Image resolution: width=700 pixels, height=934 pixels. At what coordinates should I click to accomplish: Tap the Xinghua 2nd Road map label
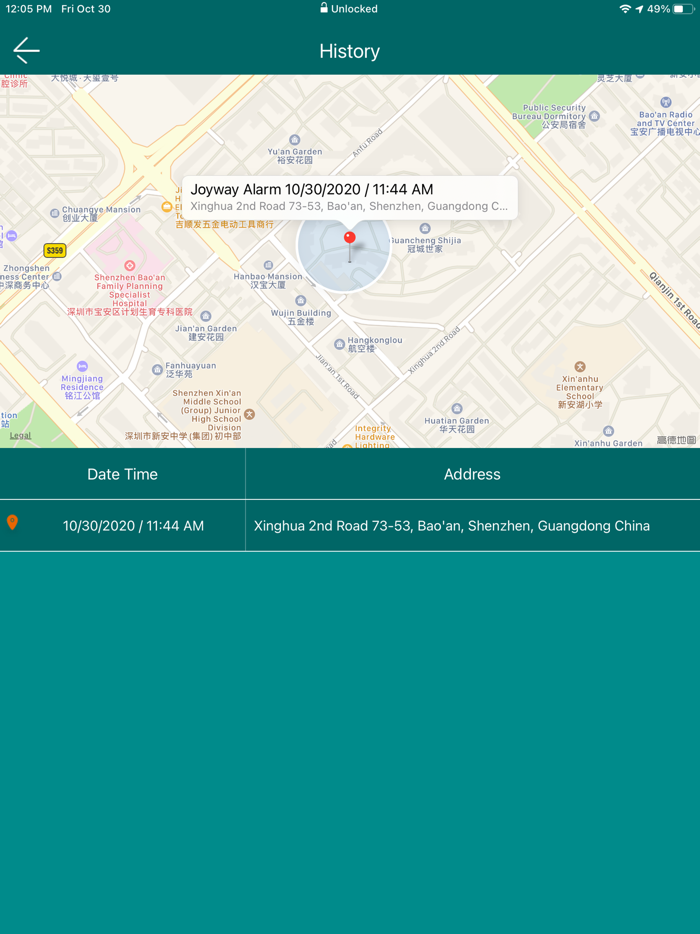tap(434, 350)
